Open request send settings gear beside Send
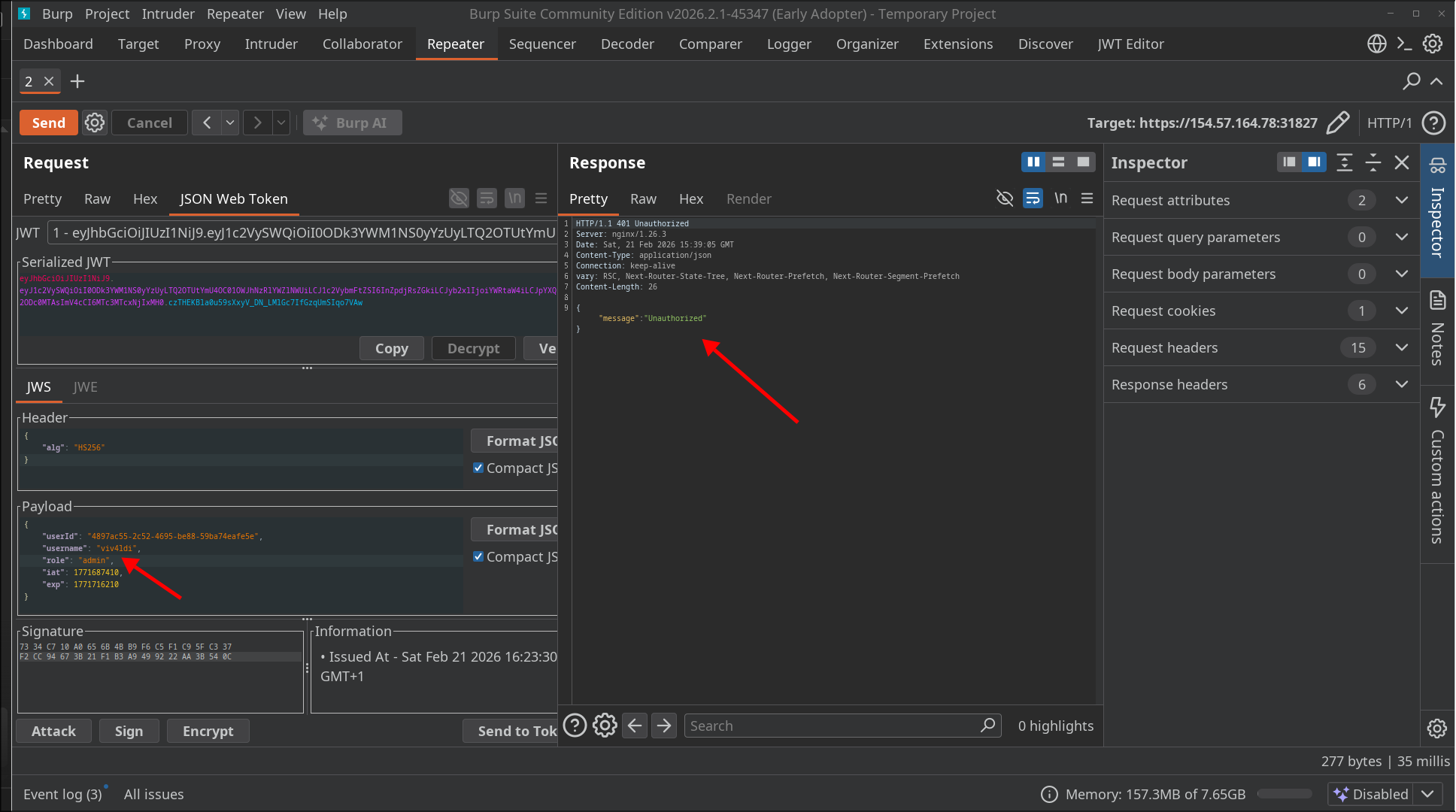Image resolution: width=1456 pixels, height=812 pixels. point(94,123)
